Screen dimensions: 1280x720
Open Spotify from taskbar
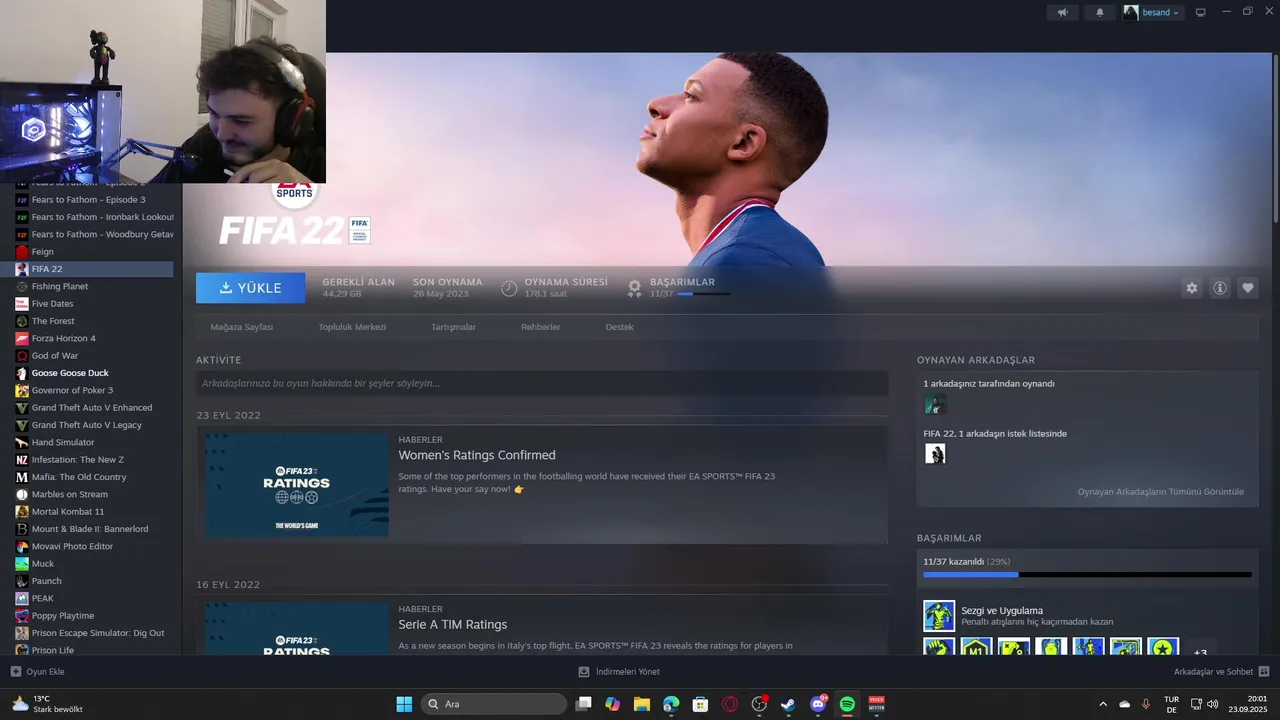[847, 704]
